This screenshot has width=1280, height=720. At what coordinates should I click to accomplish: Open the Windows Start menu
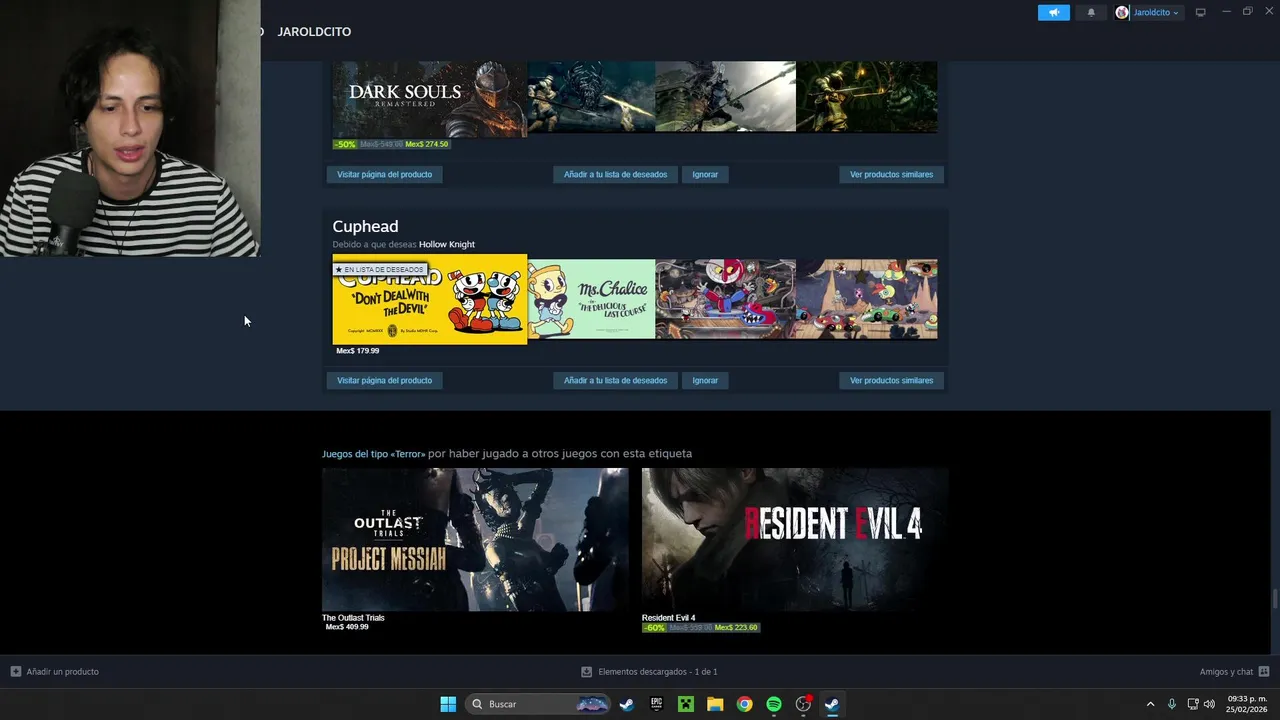point(448,704)
